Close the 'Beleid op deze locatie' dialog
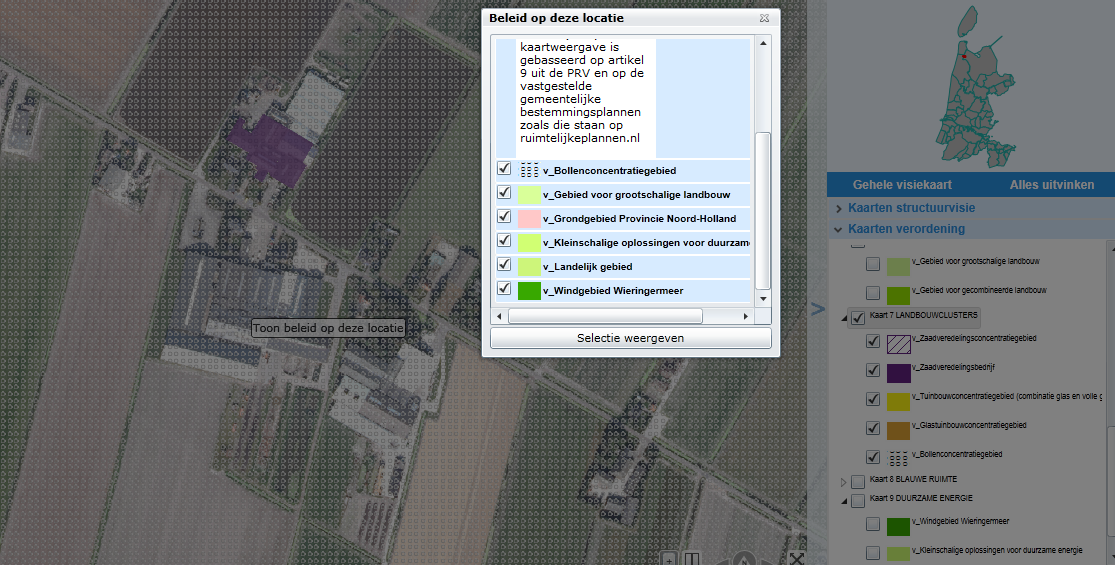1115x565 pixels. [764, 18]
